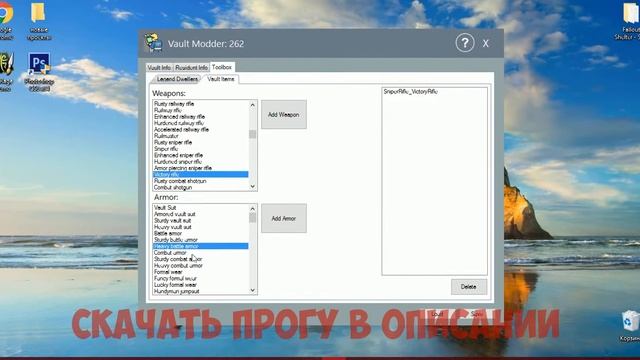640x360 pixels.
Task: Open the Fallout Shelter folder on desktop
Action: point(630,21)
